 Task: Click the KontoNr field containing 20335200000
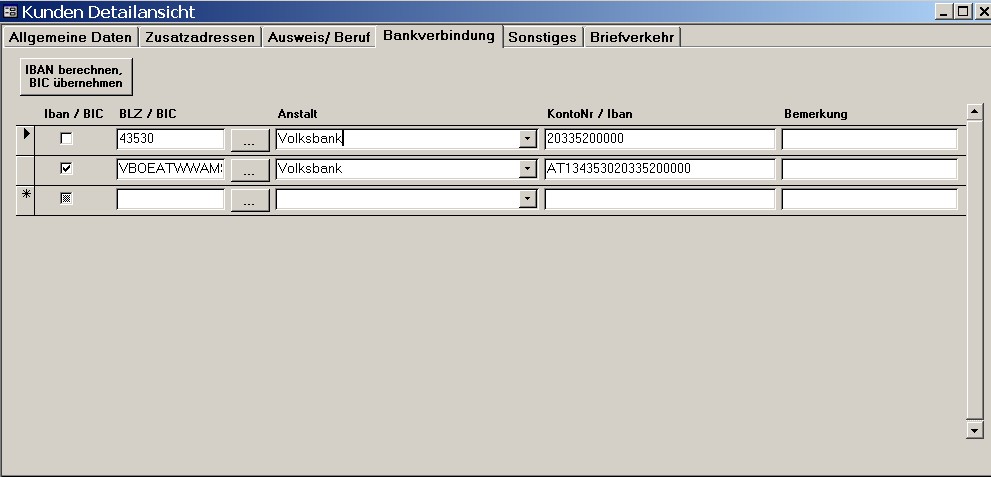(659, 139)
